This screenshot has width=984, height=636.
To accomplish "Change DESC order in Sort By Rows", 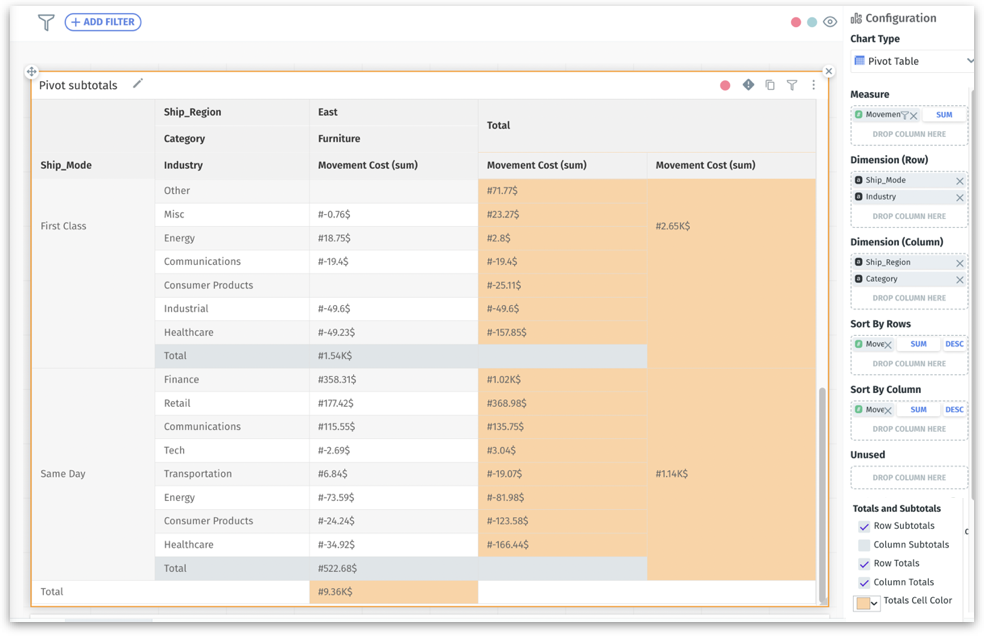I will pyautogui.click(x=954, y=344).
